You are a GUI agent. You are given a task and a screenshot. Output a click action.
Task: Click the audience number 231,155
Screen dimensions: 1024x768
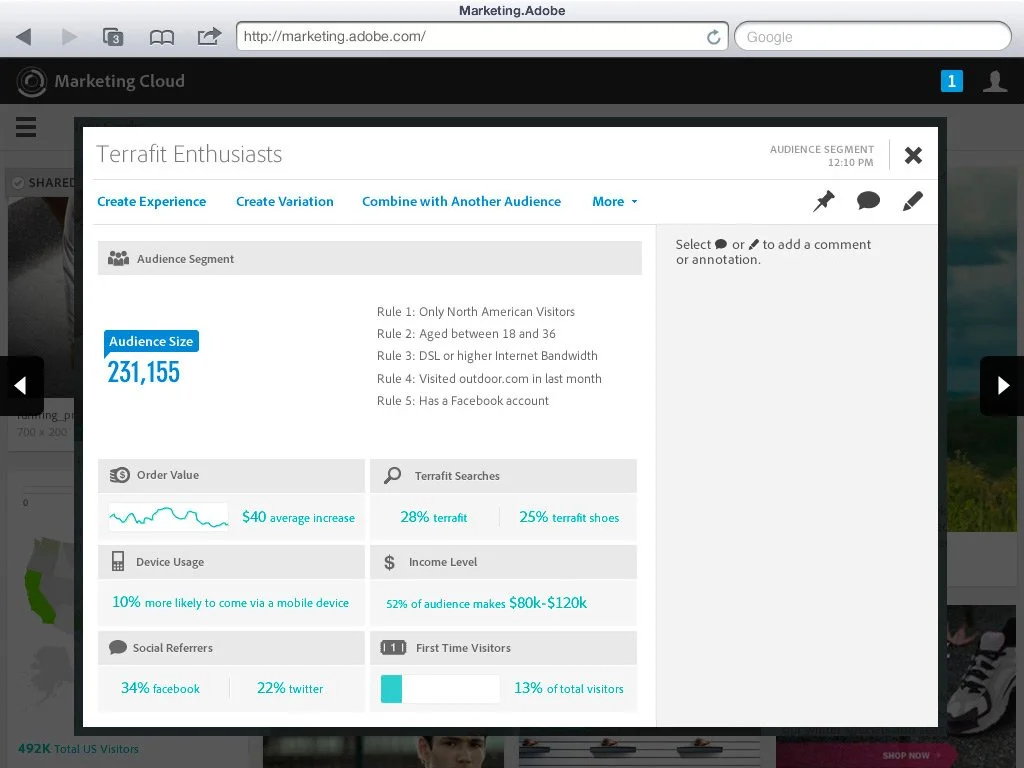pyautogui.click(x=144, y=372)
